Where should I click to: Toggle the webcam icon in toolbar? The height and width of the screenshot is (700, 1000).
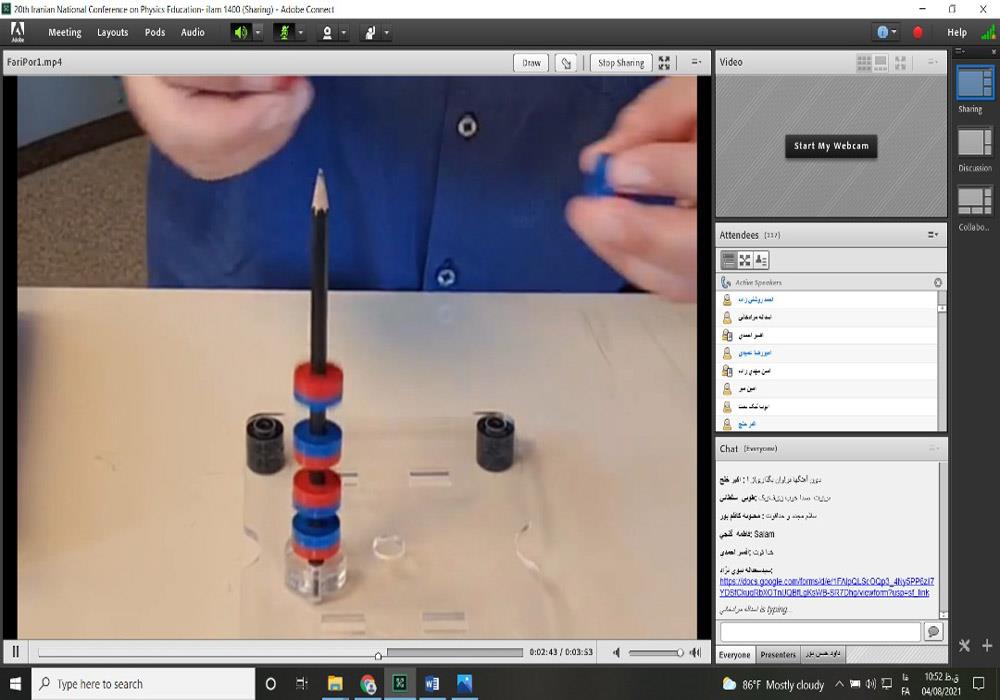click(x=326, y=32)
